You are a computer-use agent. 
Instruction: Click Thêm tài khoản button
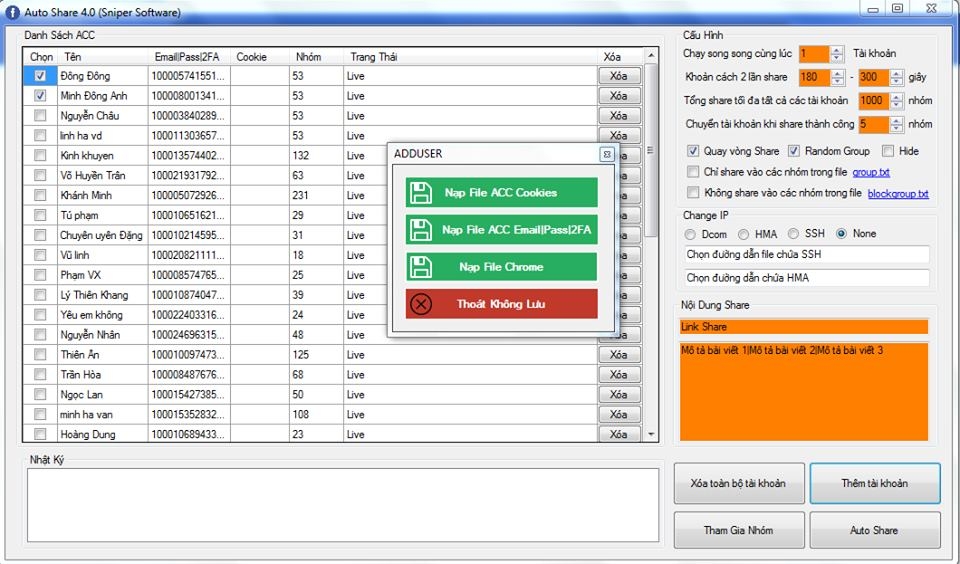pyautogui.click(x=875, y=483)
